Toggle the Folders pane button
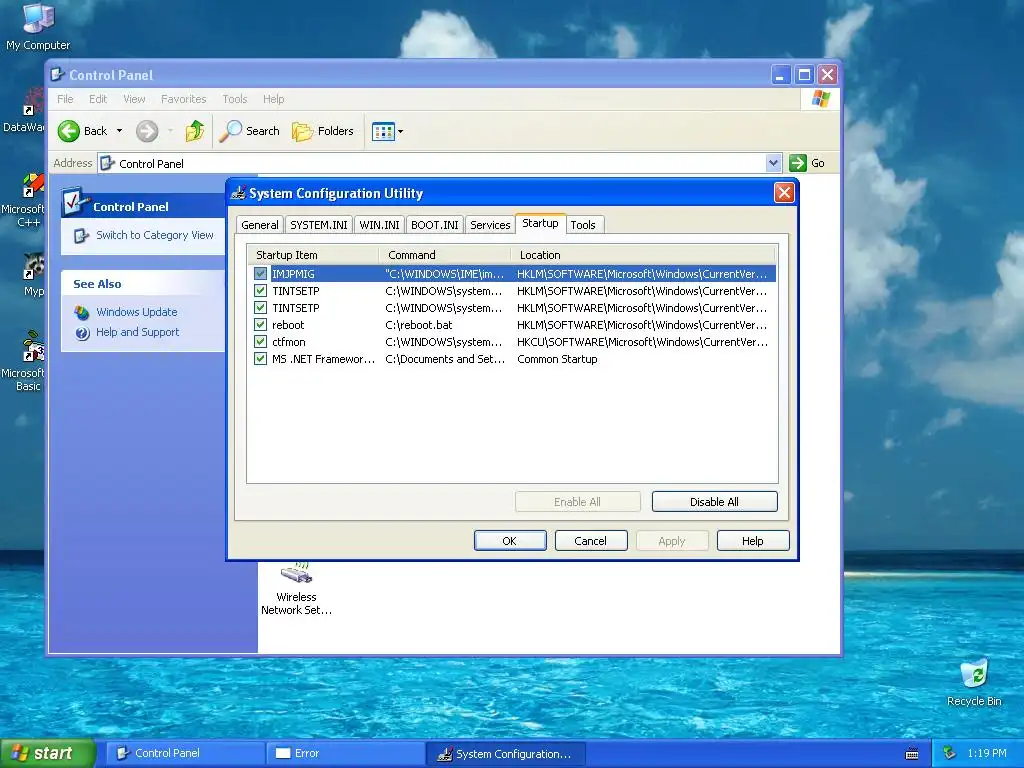The height and width of the screenshot is (768, 1024). coord(323,131)
